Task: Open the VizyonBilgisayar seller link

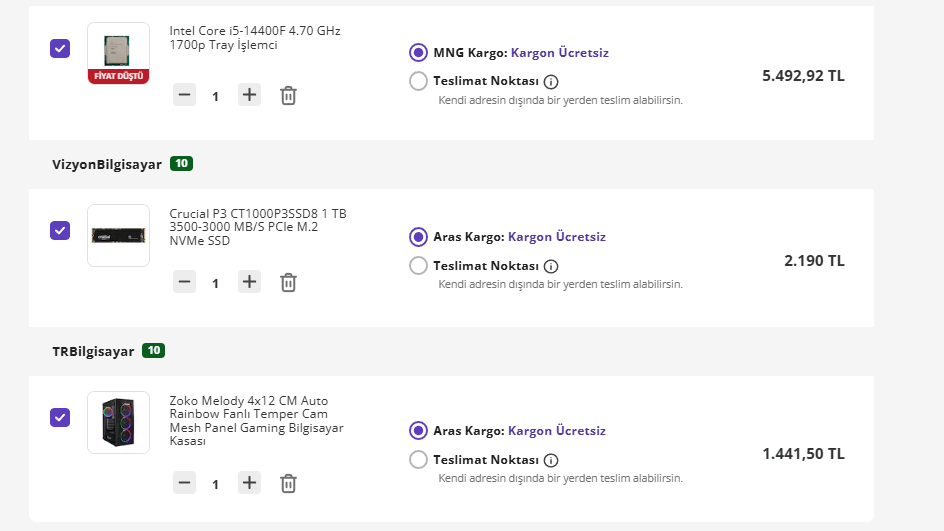Action: click(x=107, y=164)
